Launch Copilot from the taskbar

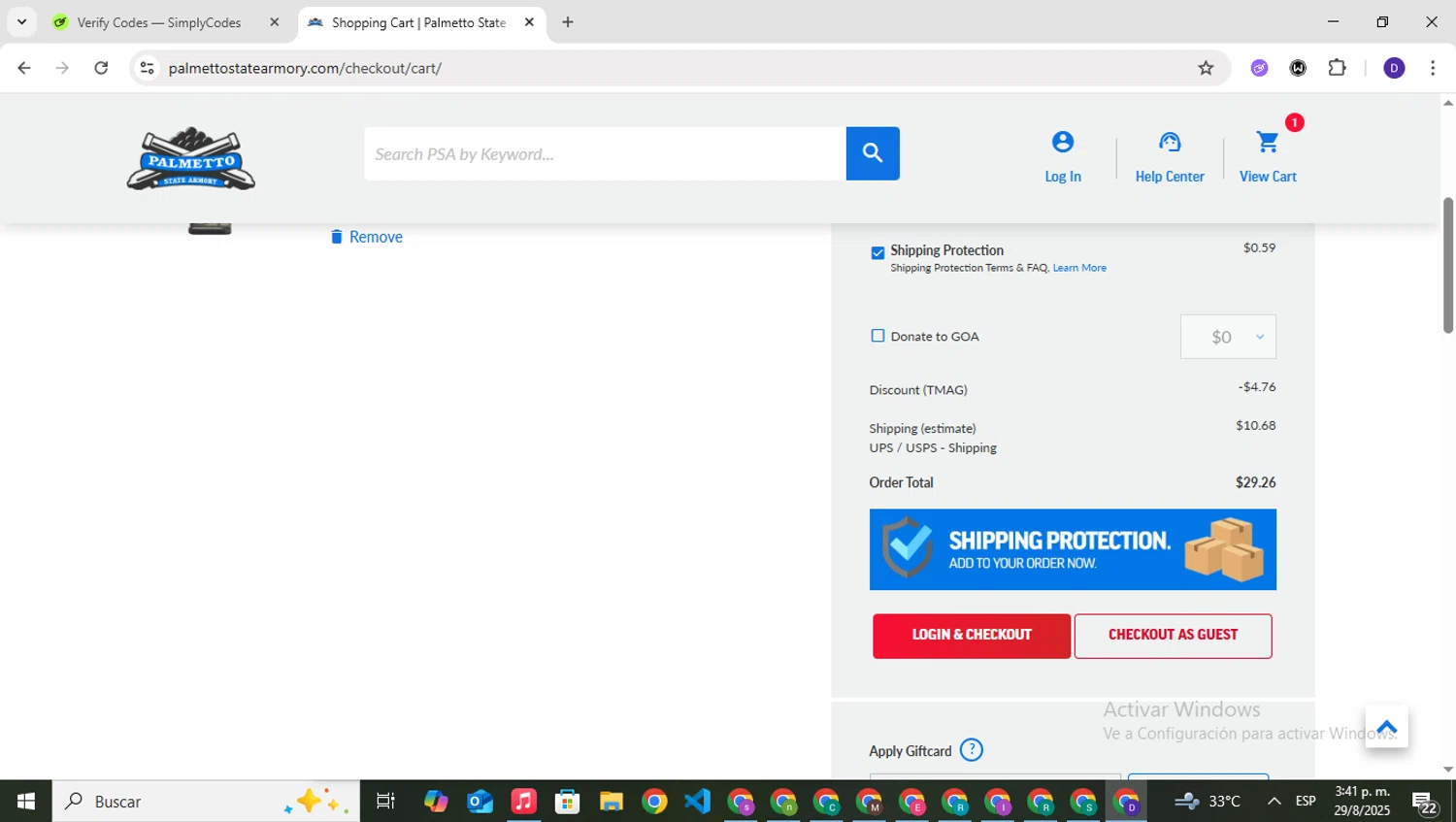[436, 802]
